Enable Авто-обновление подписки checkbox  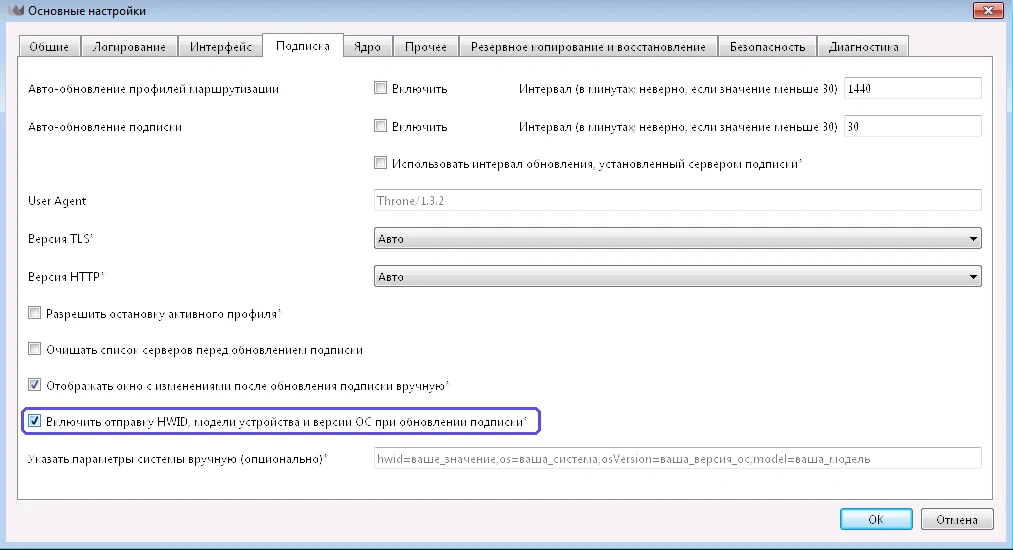[x=381, y=126]
